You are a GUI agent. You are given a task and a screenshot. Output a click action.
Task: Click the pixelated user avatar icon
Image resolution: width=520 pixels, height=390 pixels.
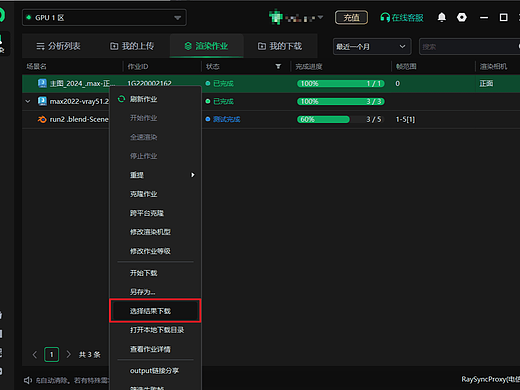pos(275,17)
